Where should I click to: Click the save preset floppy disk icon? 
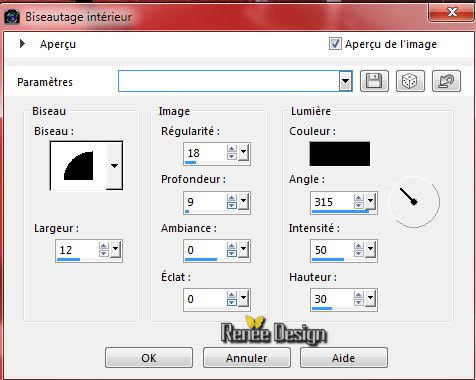click(374, 81)
